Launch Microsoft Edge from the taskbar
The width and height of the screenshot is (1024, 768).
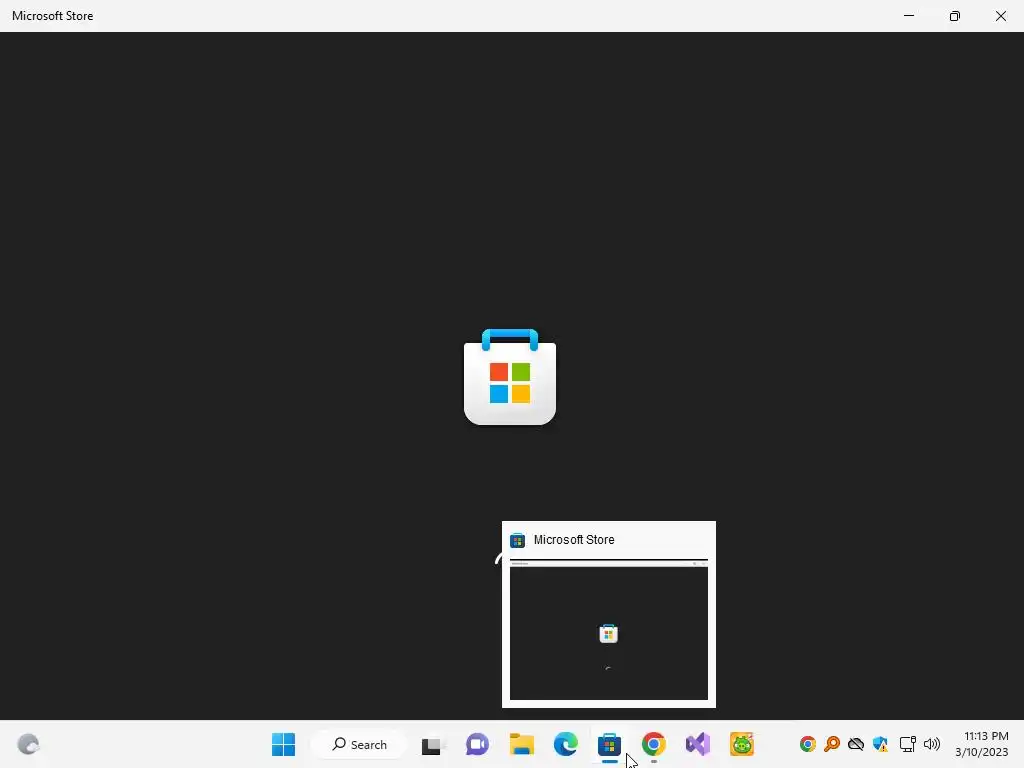(x=566, y=744)
